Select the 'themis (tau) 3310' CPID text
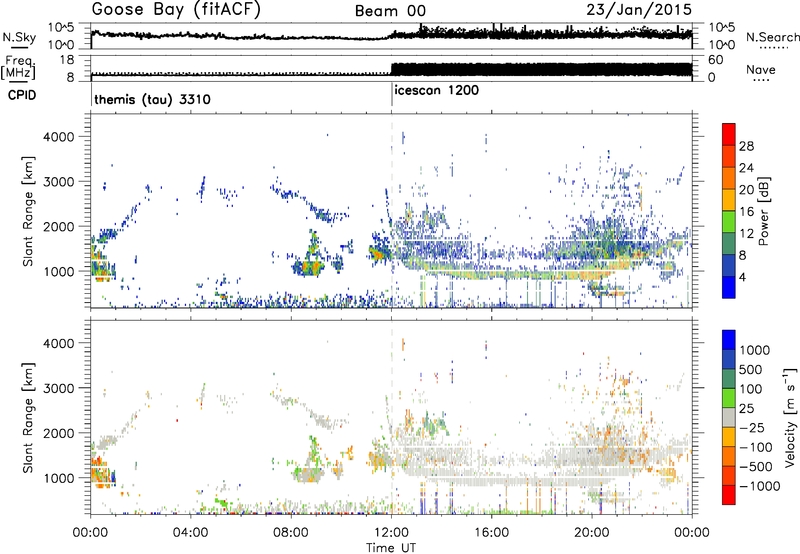800x554 pixels. coord(152,99)
